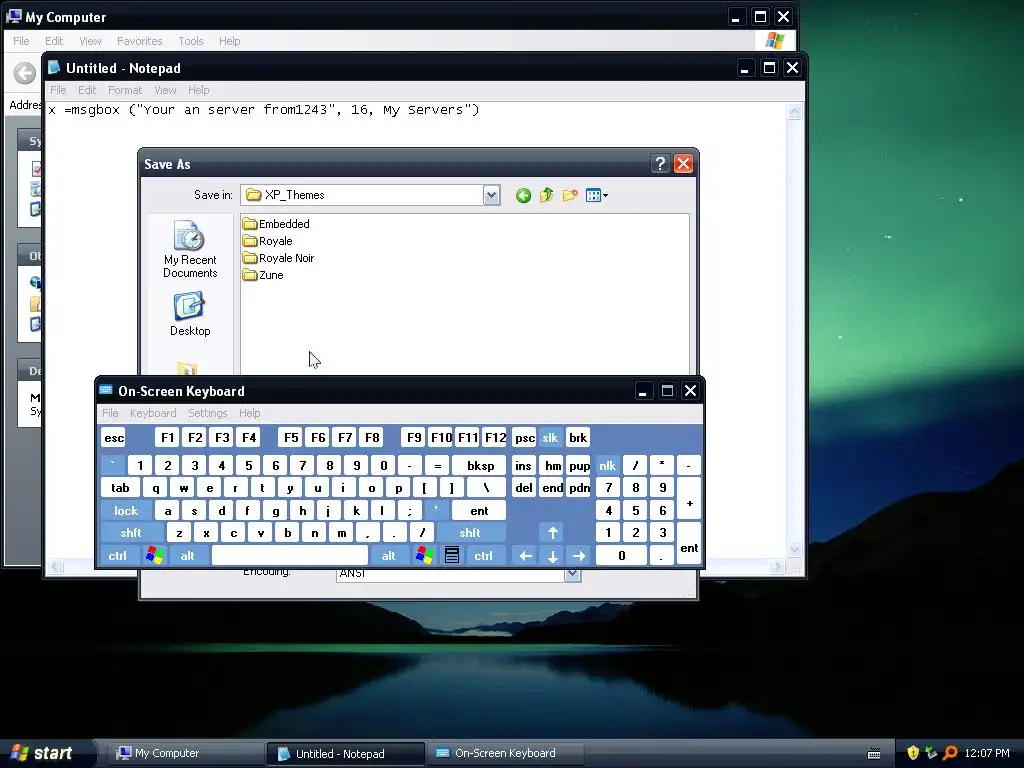Go up one folder level in Save As
Screen dimensions: 1024x768
pyautogui.click(x=547, y=195)
